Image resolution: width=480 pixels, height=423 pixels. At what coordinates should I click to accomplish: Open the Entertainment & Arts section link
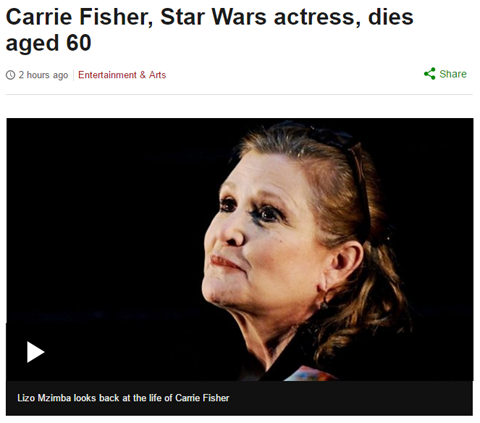tap(122, 75)
